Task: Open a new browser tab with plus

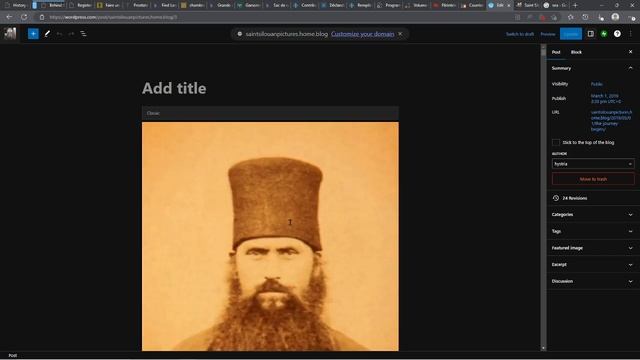Action: [x=575, y=5]
